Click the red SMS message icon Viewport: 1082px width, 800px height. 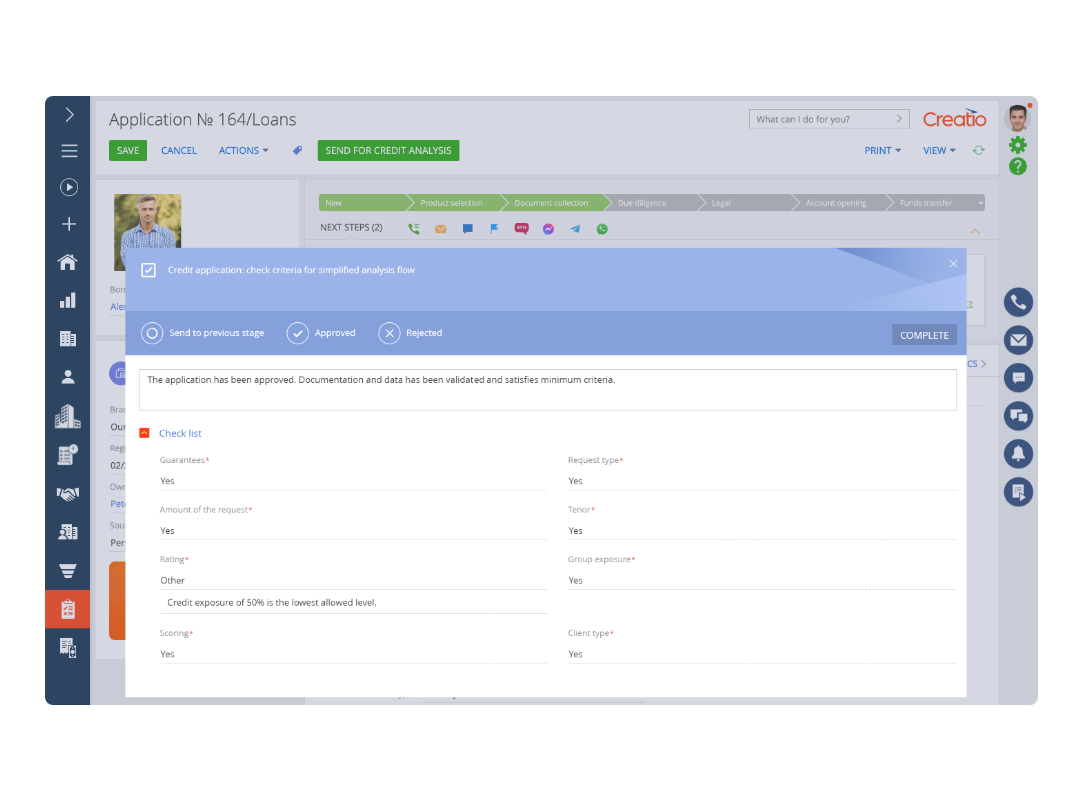(522, 228)
